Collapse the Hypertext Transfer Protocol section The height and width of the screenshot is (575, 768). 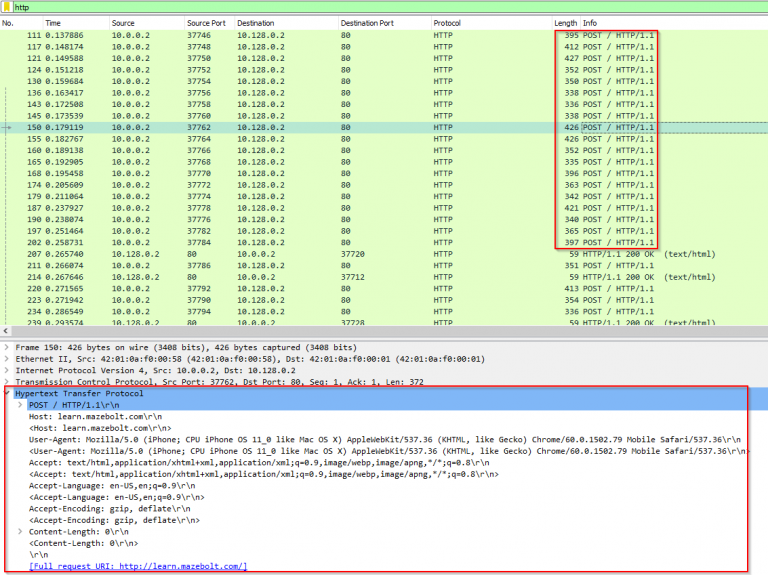click(x=7, y=394)
